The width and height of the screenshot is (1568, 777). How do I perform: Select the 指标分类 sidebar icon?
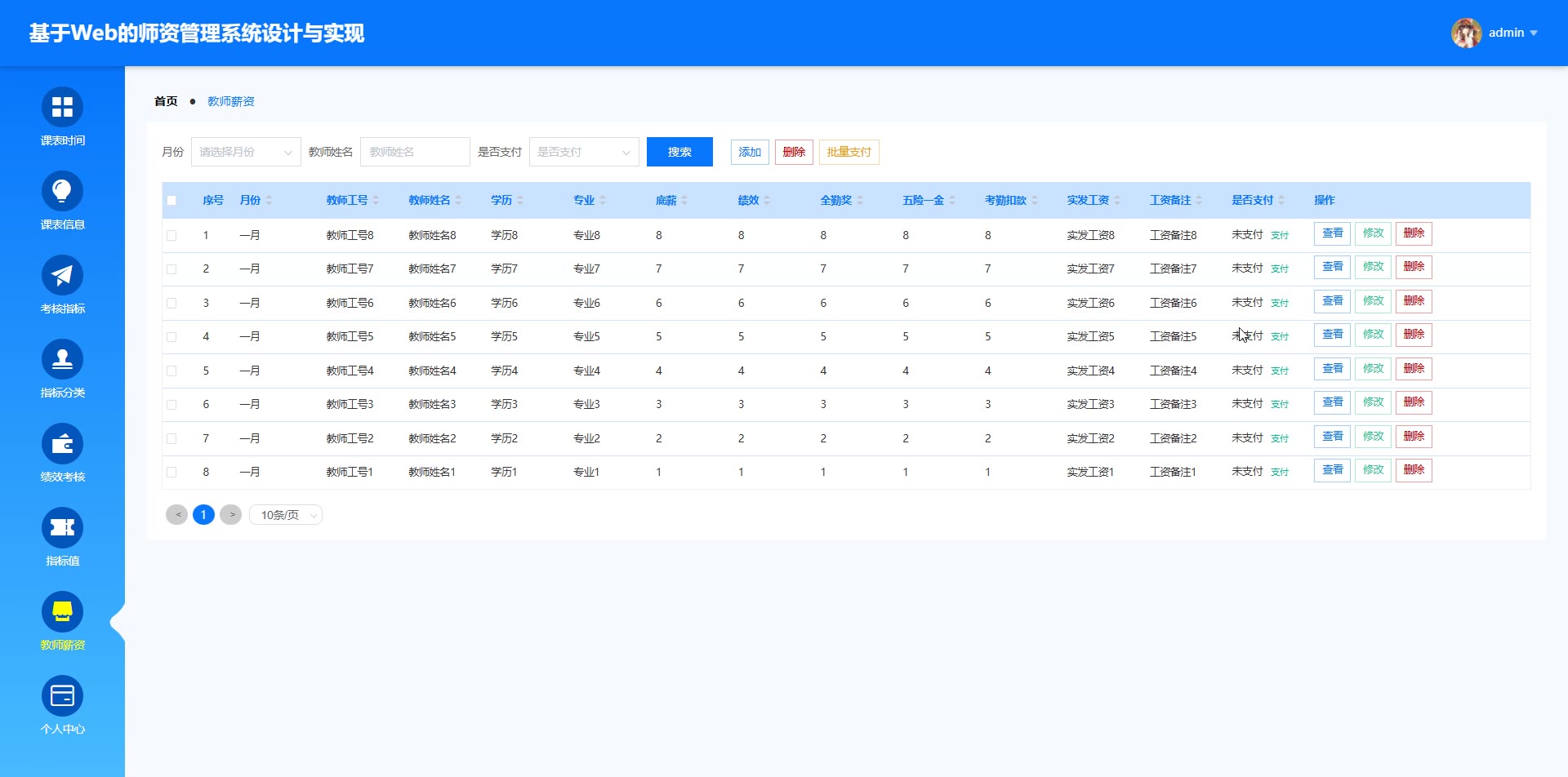(62, 360)
